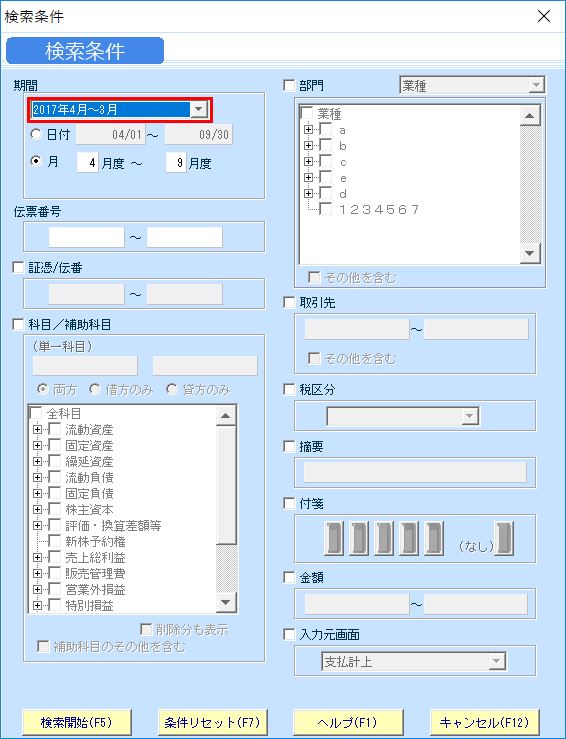Expand department tree node a

[308, 130]
